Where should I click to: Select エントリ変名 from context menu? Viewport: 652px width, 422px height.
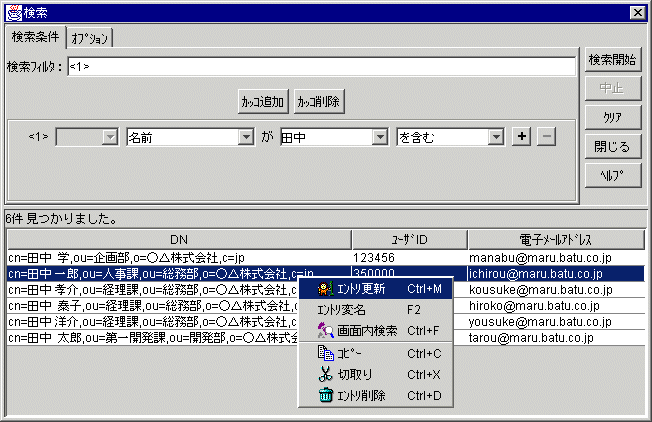pyautogui.click(x=376, y=310)
